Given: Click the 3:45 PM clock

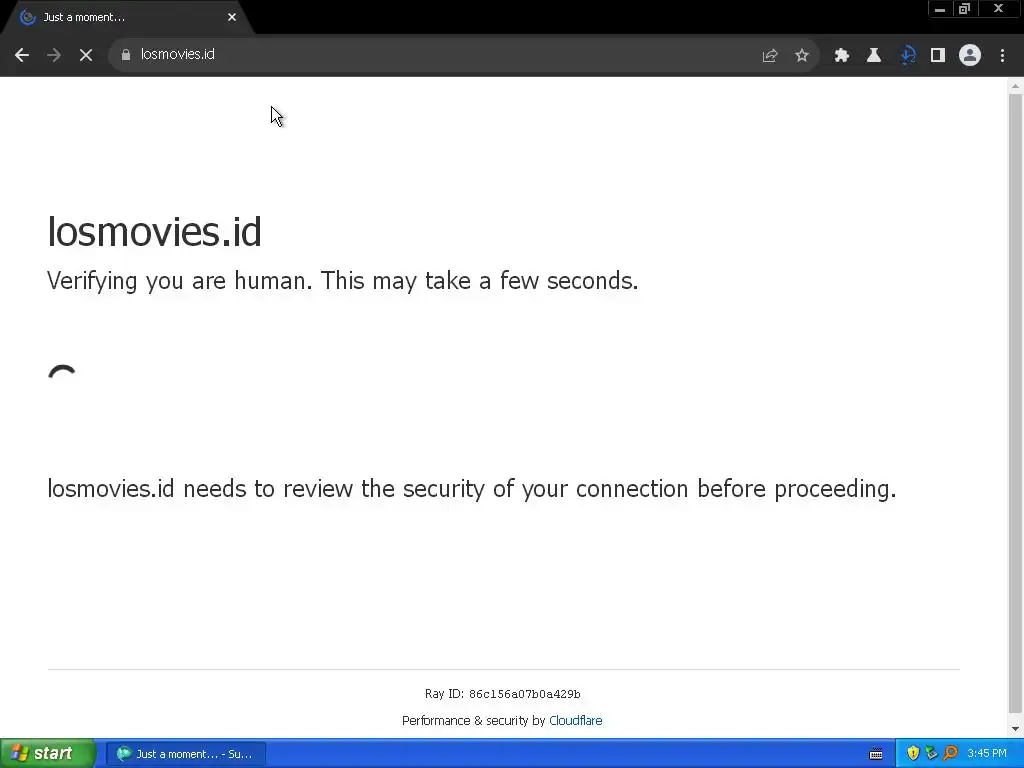Looking at the screenshot, I should click(x=987, y=754).
